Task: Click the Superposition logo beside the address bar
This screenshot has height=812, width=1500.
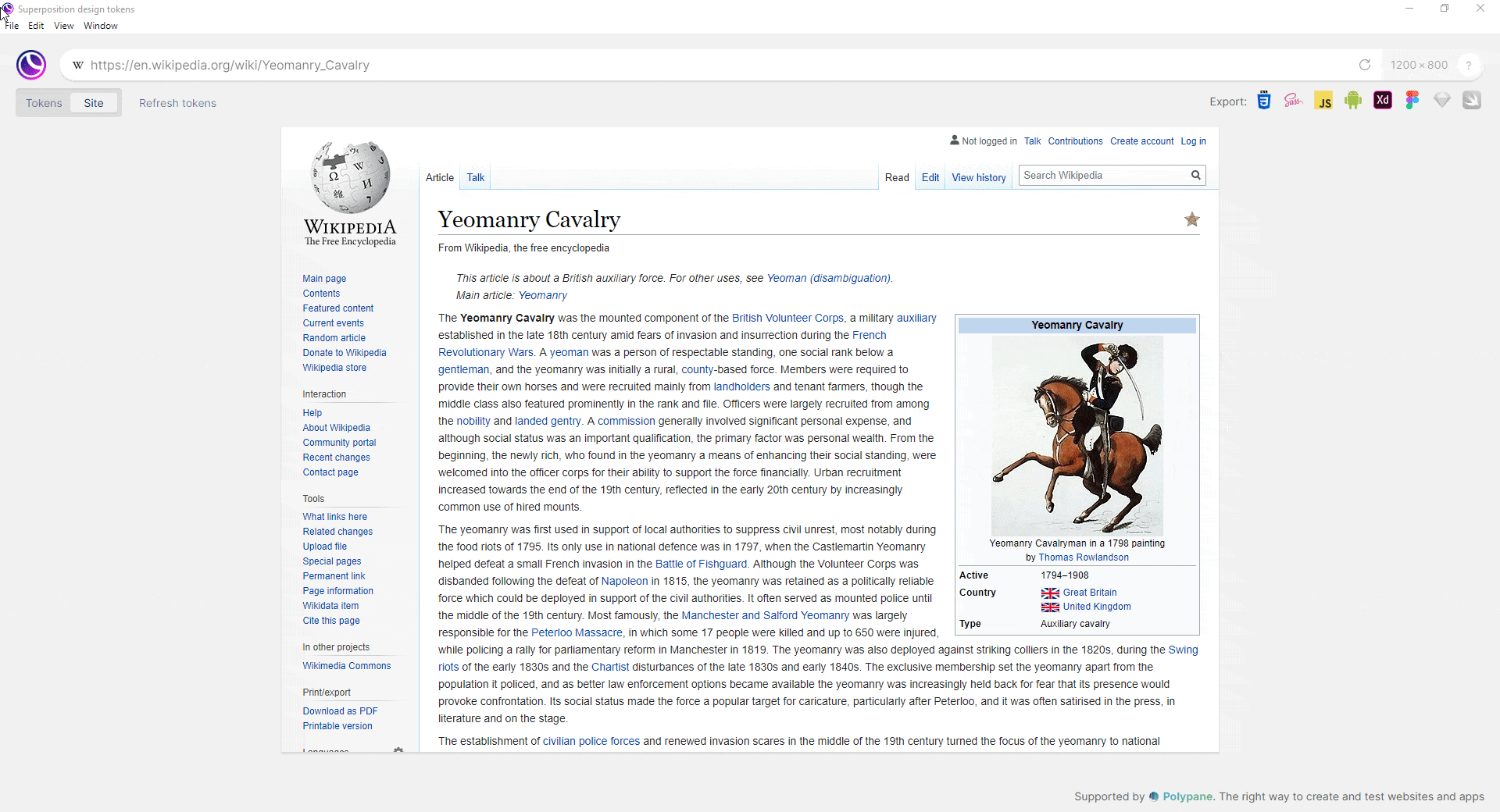Action: tap(31, 65)
